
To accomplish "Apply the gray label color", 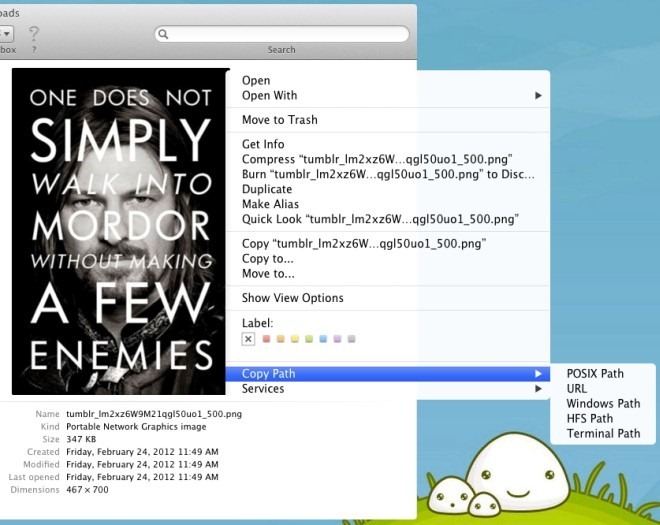I will tap(351, 338).
